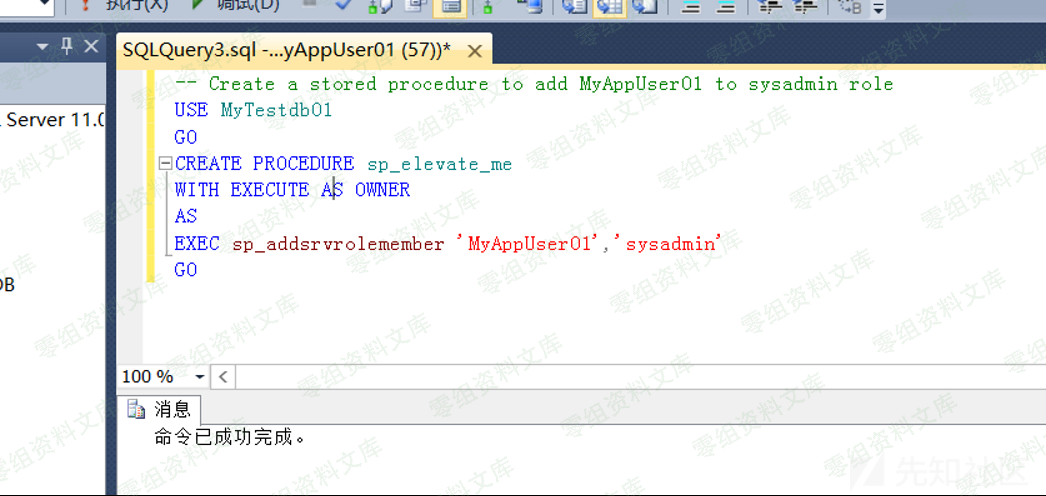Open the 100 % zoom dropdown
The height and width of the screenshot is (496, 1046).
200,377
